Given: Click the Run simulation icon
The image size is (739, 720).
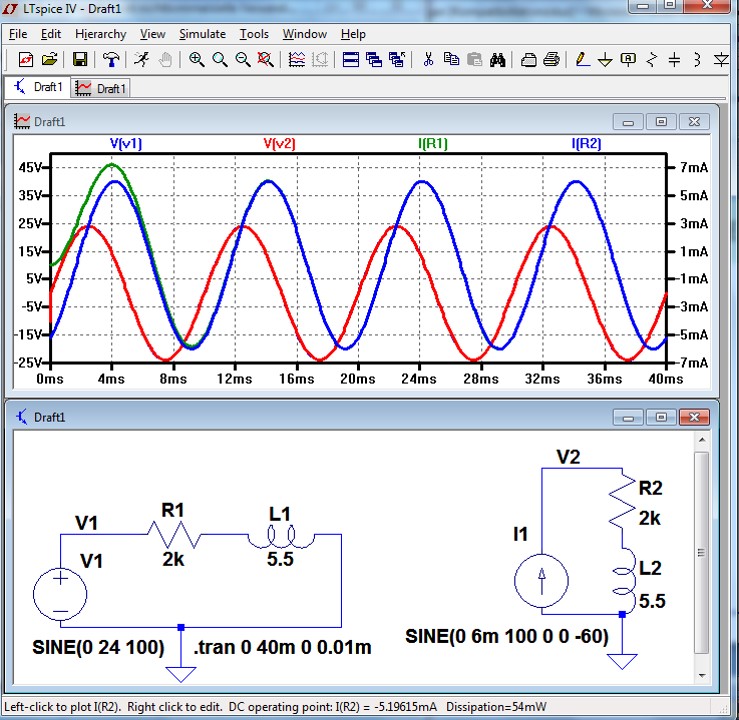Looking at the screenshot, I should click(x=142, y=60).
